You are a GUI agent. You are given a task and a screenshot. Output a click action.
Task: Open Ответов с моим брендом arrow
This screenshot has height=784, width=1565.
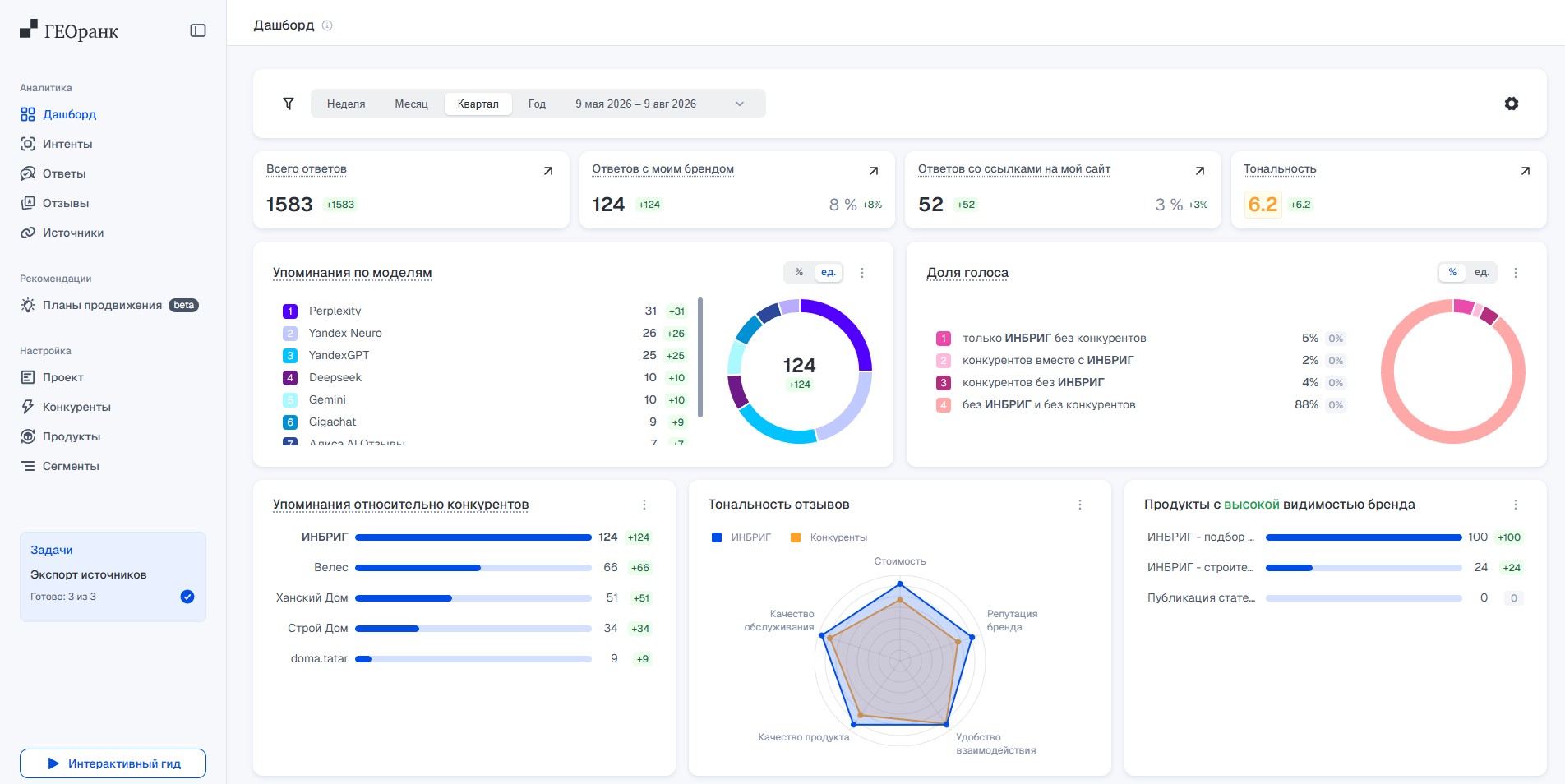[x=874, y=171]
